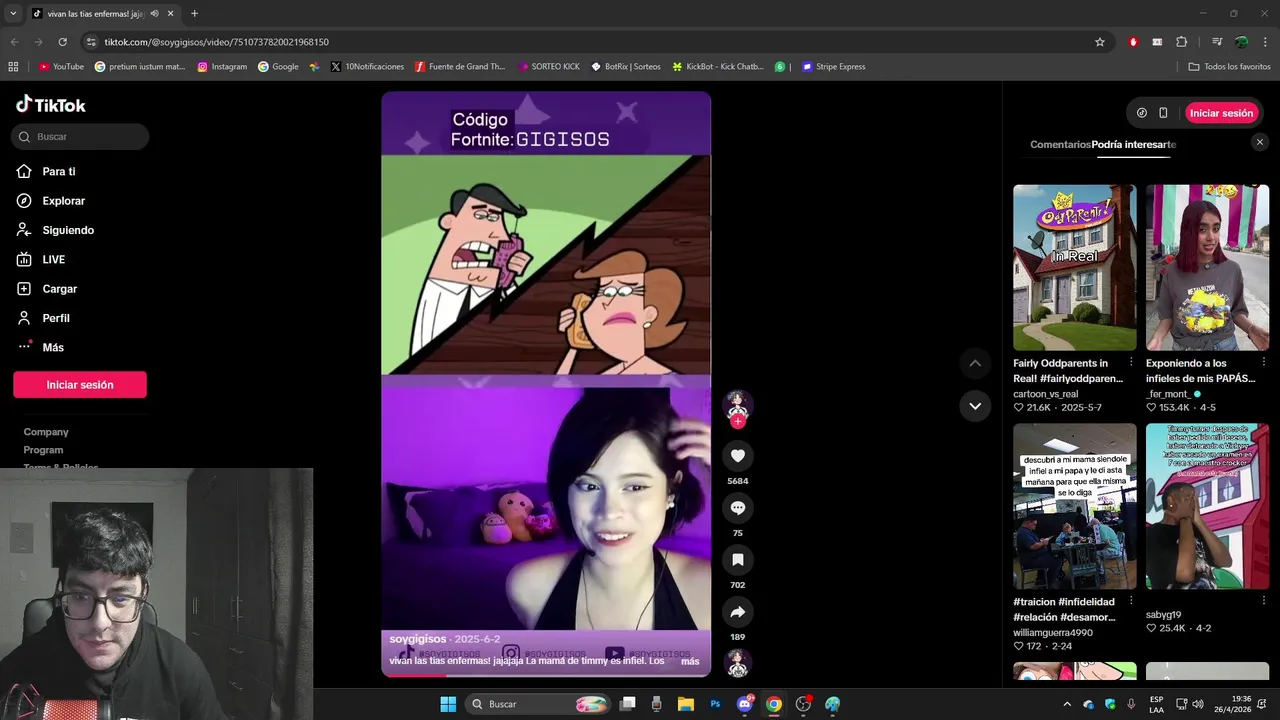Click the Iniciar sesión button at top right
The image size is (1280, 720).
[1221, 113]
